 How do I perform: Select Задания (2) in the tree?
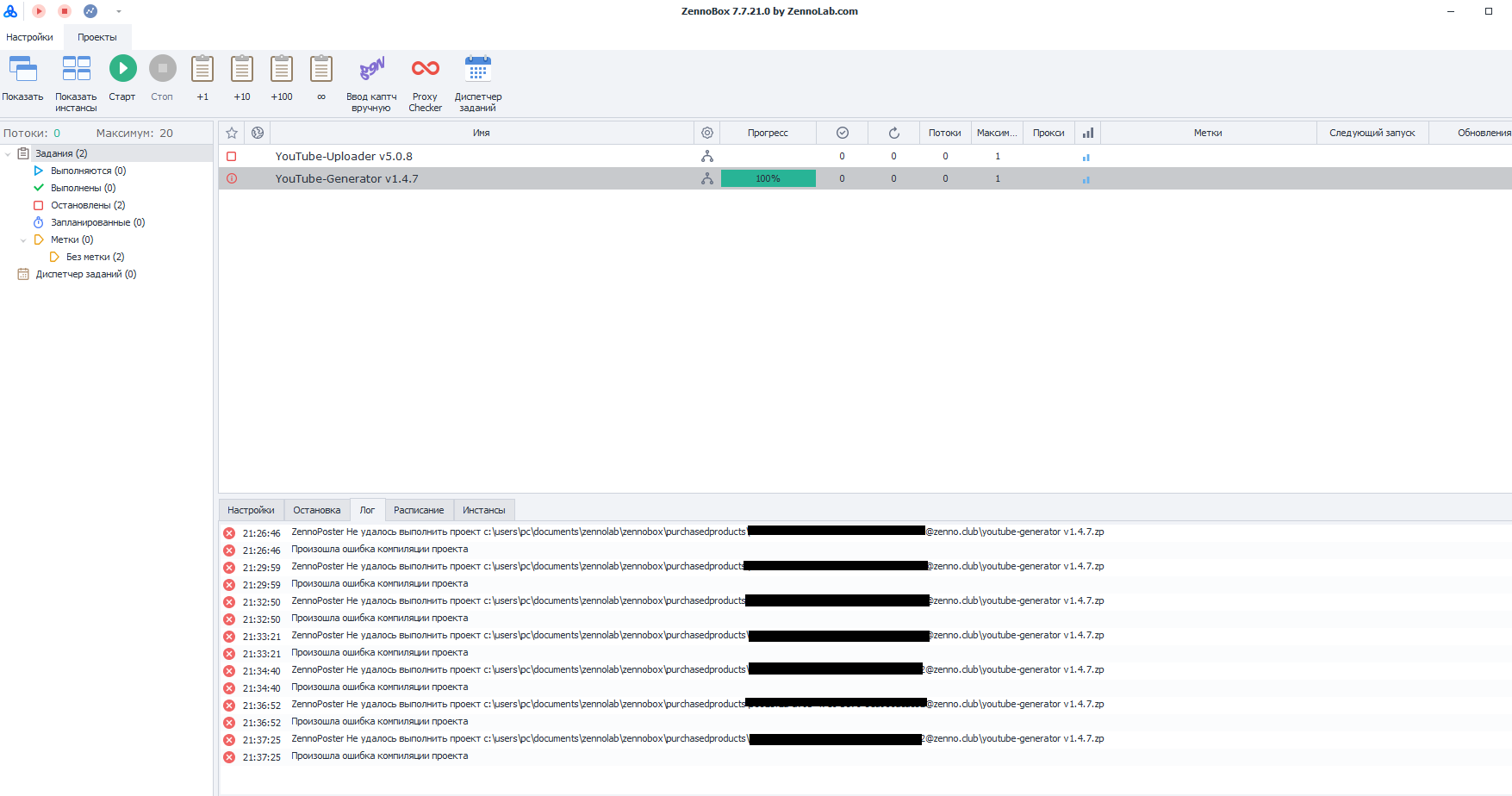pyautogui.click(x=61, y=153)
